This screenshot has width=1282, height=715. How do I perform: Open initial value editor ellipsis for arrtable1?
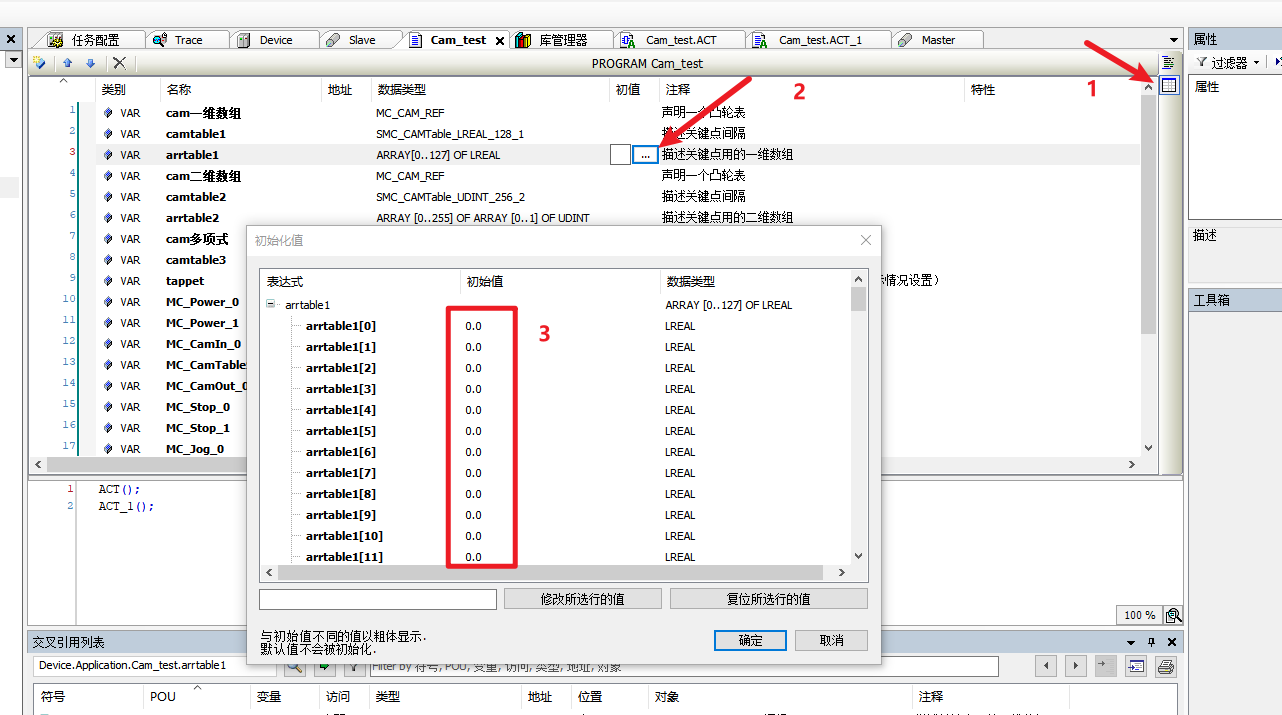pos(646,155)
